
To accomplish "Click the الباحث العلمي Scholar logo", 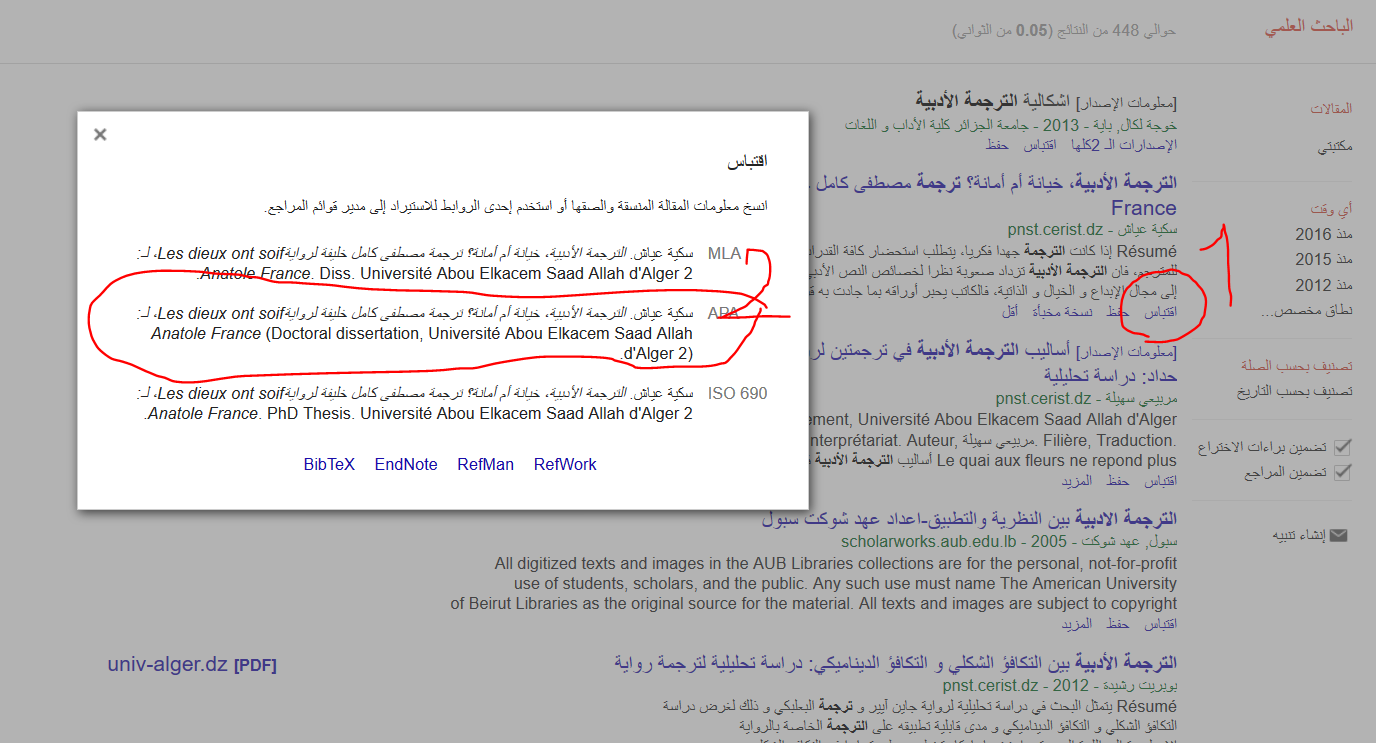I will 1309,27.
